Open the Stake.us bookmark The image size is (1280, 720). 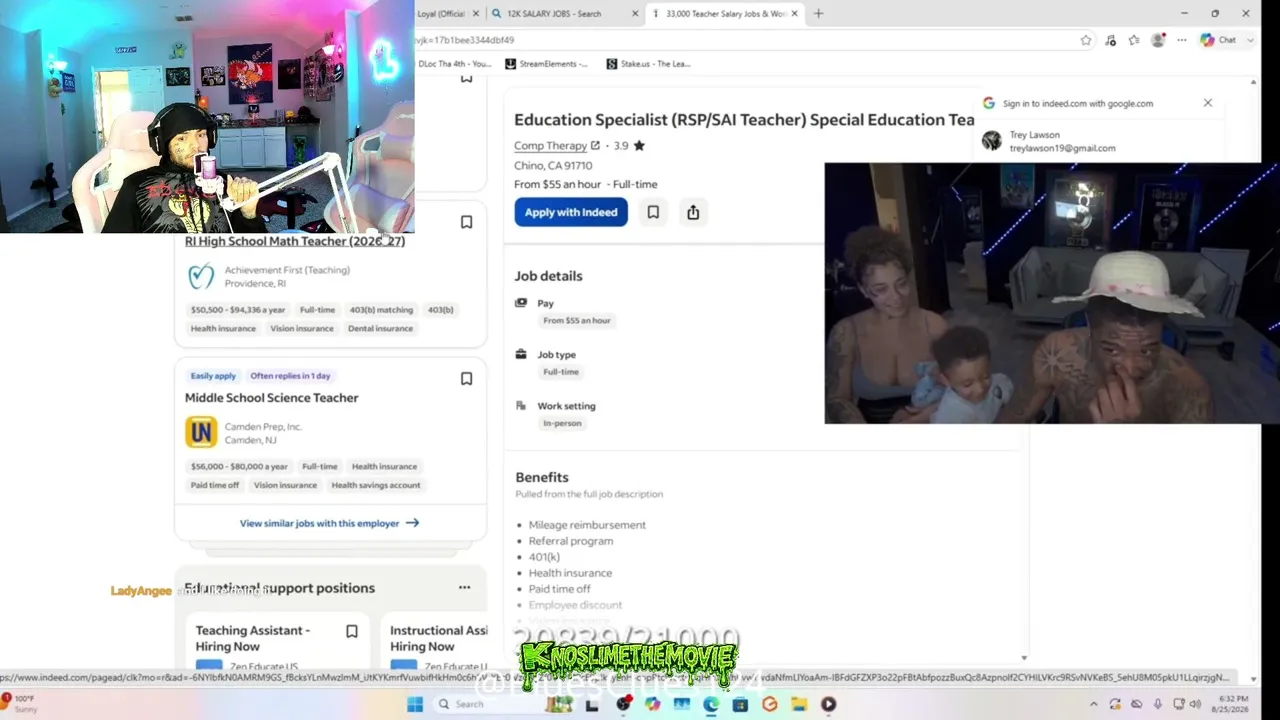click(x=648, y=64)
